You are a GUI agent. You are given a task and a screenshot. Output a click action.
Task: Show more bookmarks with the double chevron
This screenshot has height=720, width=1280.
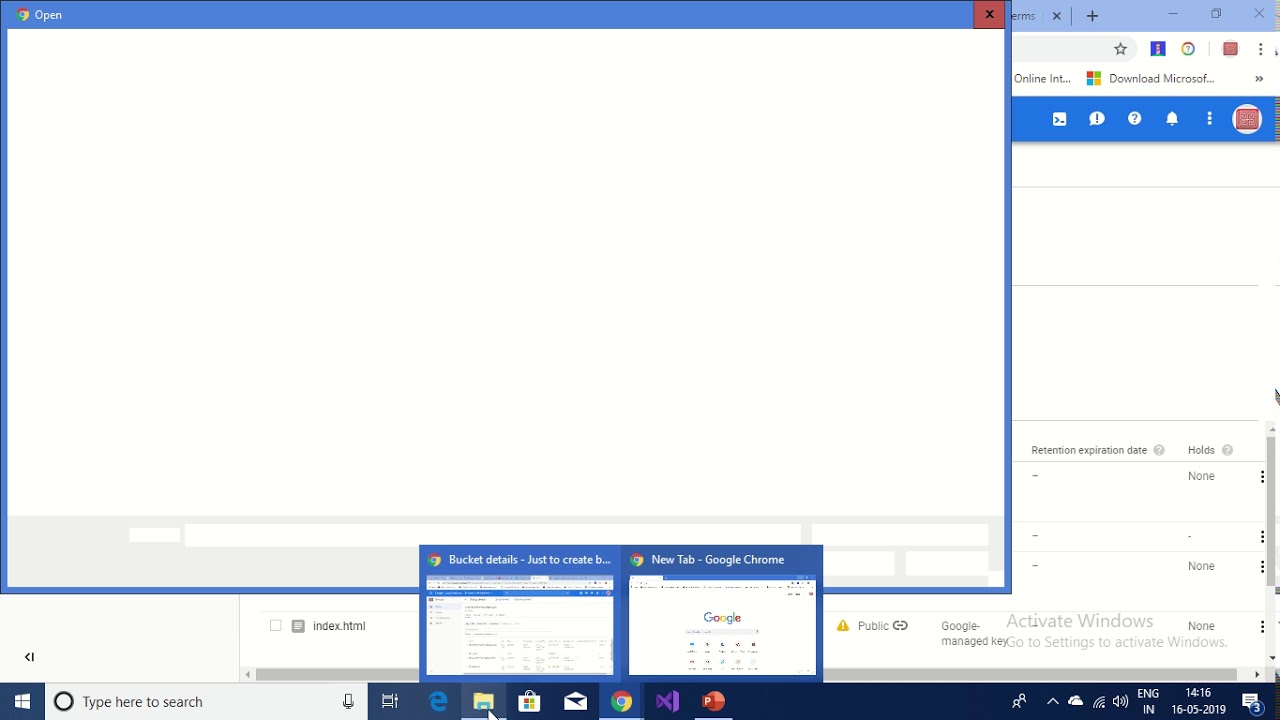click(x=1259, y=79)
